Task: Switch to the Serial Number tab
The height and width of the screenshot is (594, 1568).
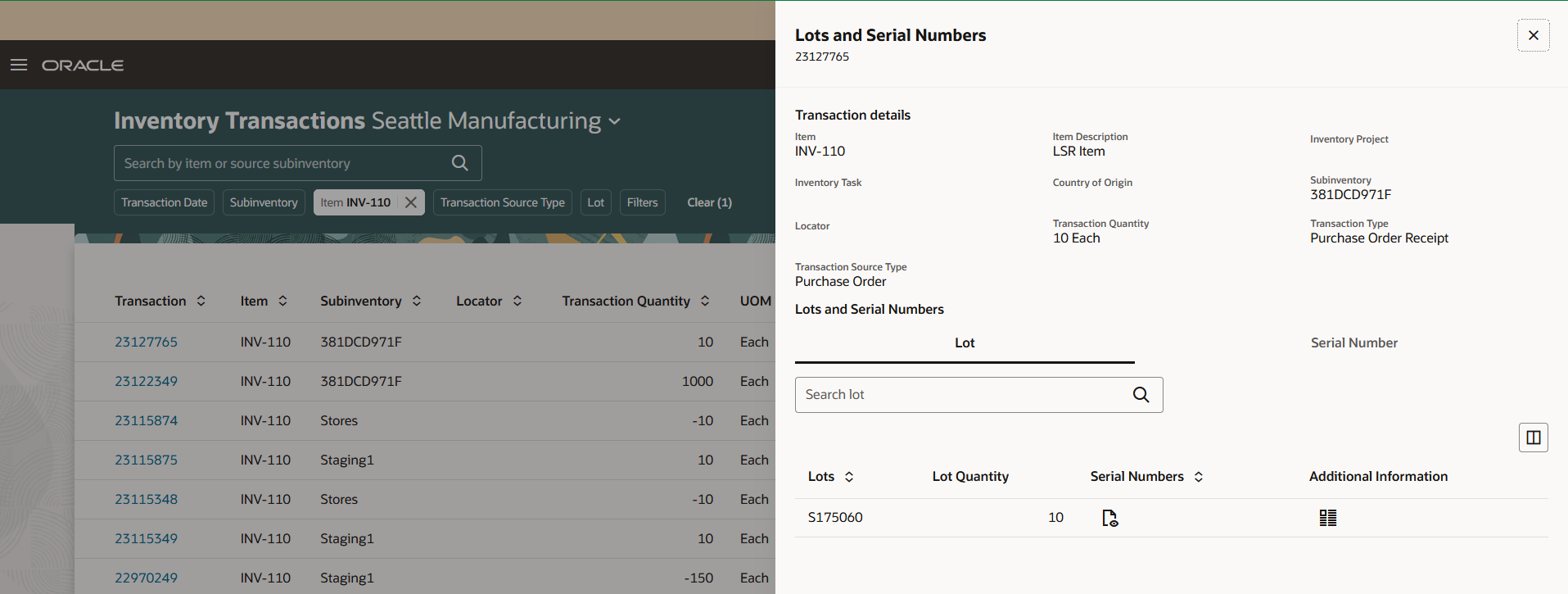Action: pyautogui.click(x=1353, y=343)
